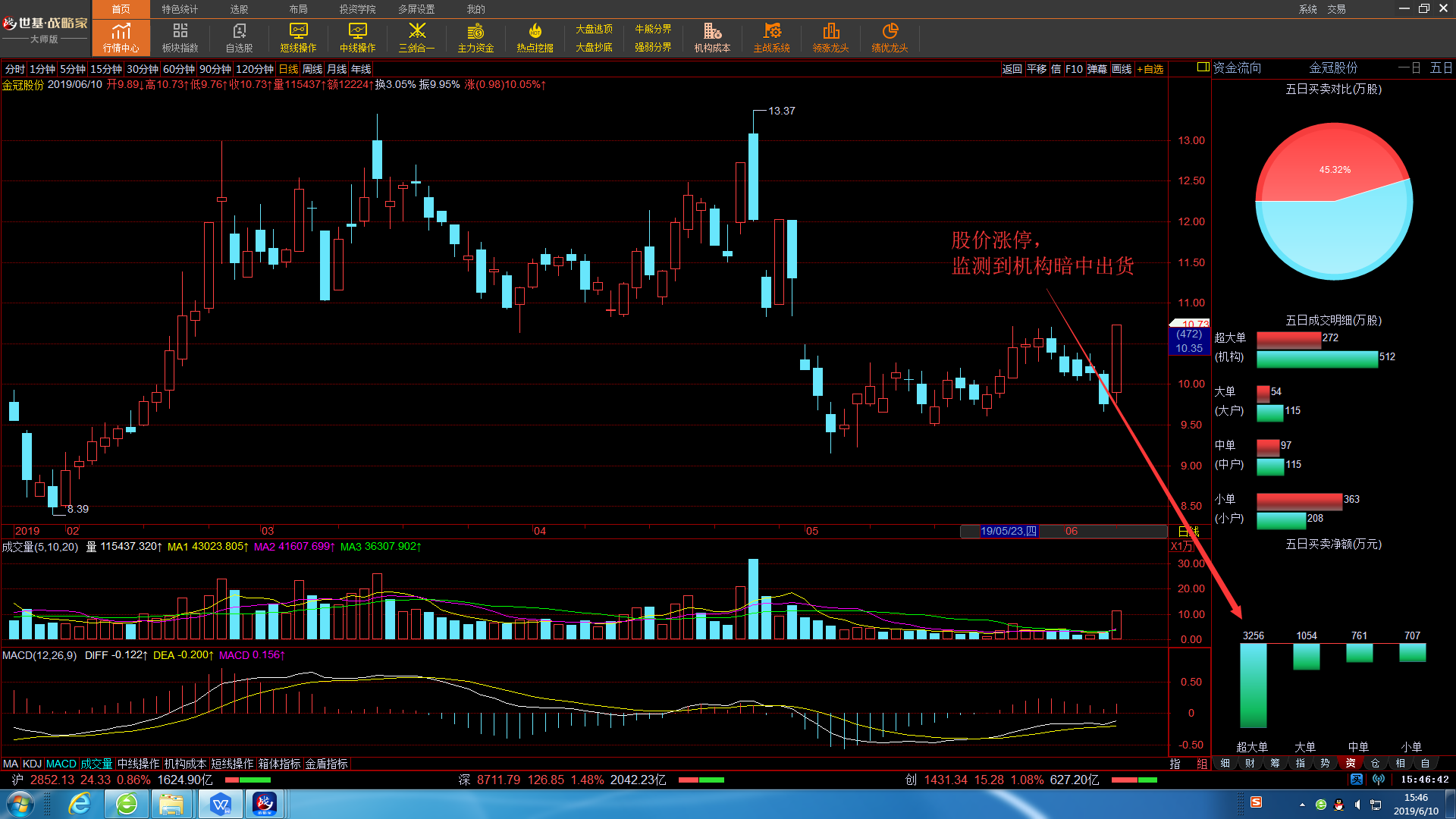Switch chart to 15分钟 period
Image resolution: width=1456 pixels, height=819 pixels.
[106, 69]
